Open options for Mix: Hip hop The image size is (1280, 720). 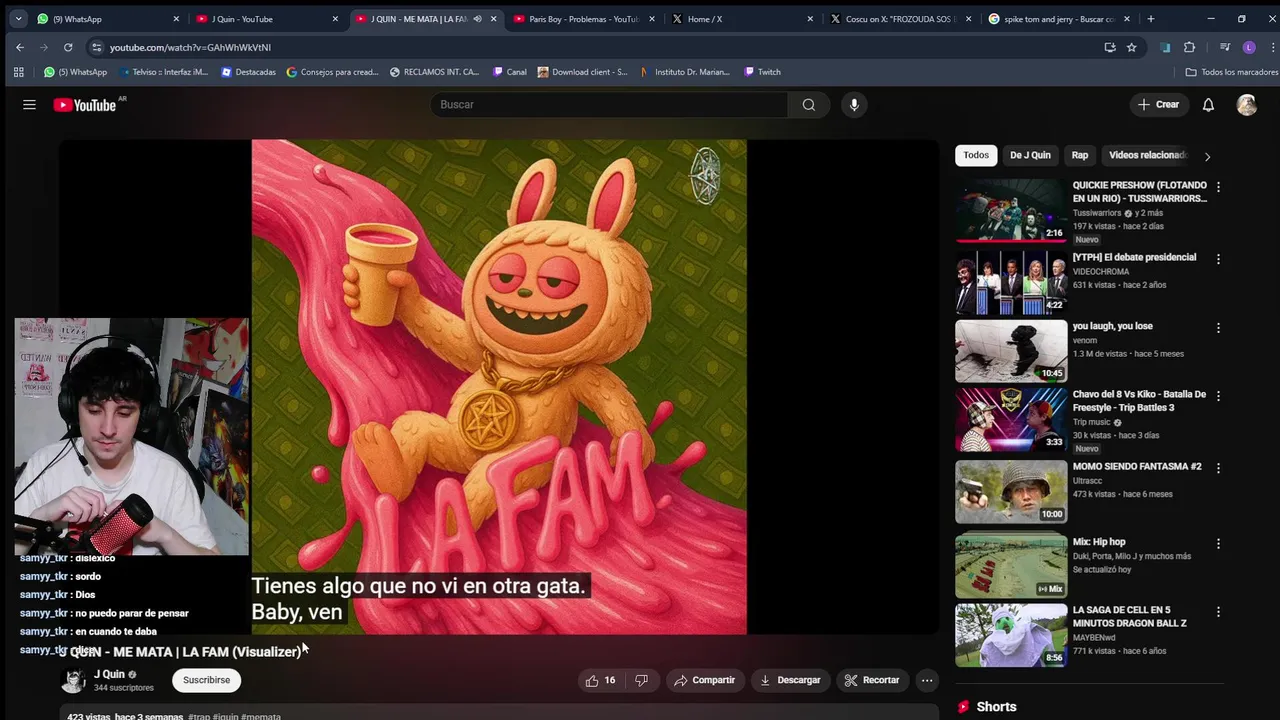tap(1218, 544)
